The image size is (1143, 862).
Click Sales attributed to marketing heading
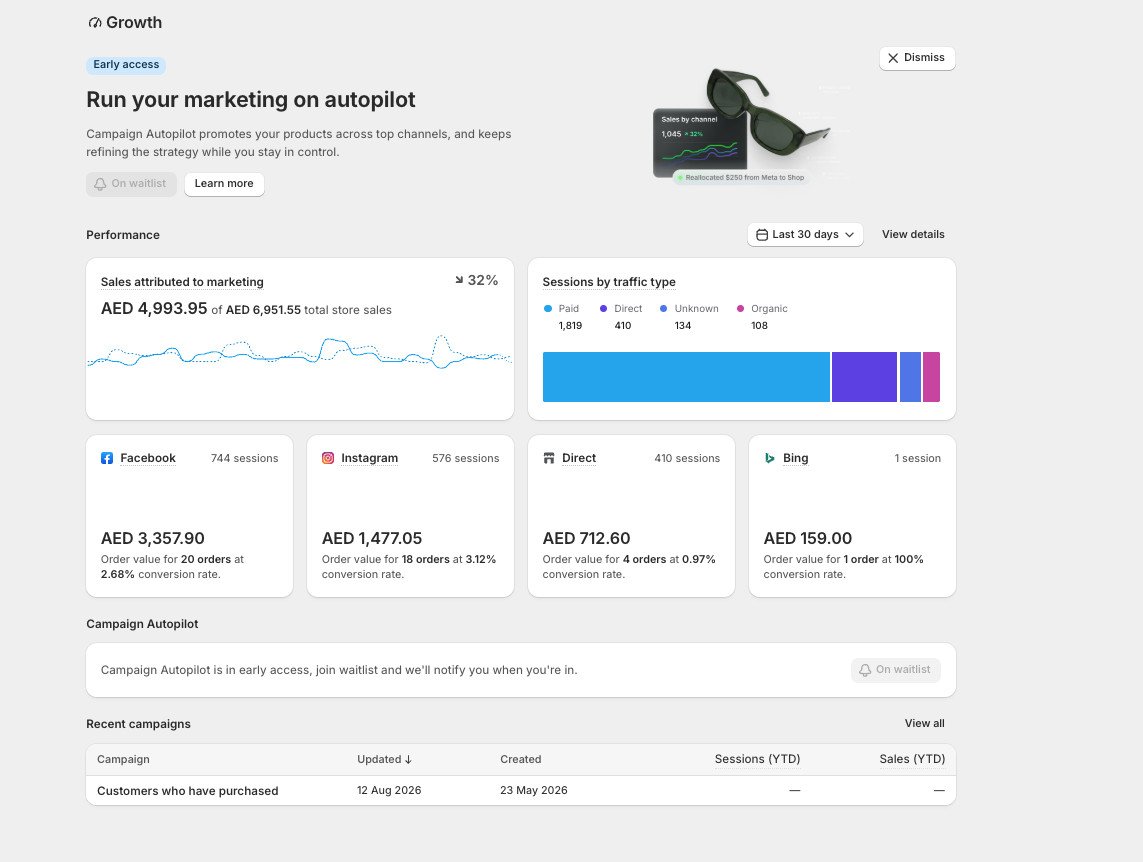pos(182,282)
